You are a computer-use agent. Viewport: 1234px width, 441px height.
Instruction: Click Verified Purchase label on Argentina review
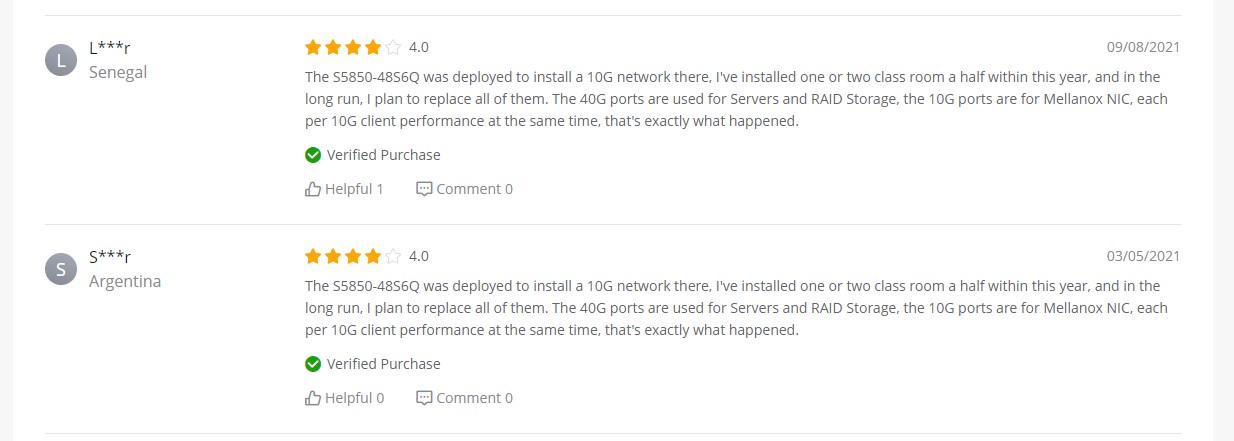383,364
